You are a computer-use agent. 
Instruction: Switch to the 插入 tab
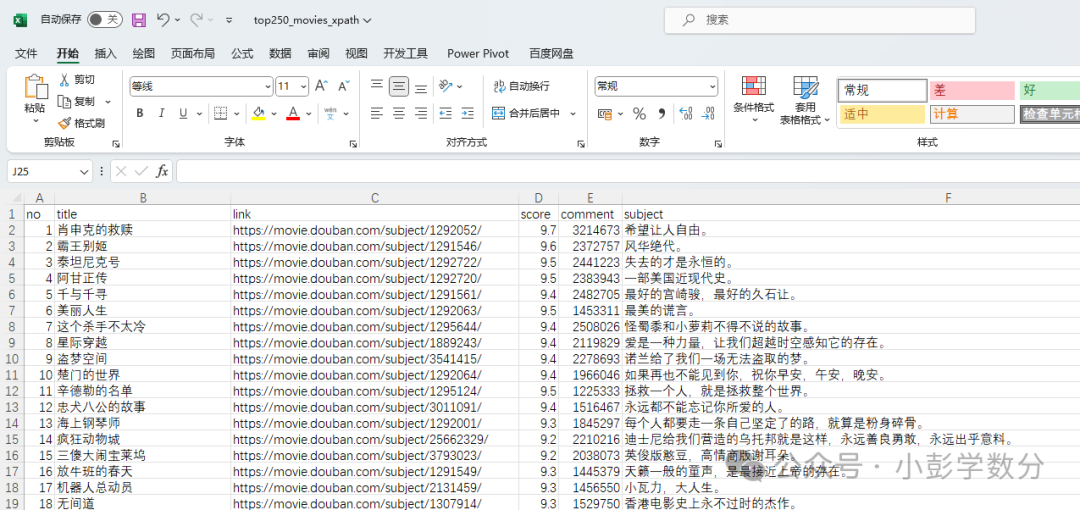click(105, 53)
